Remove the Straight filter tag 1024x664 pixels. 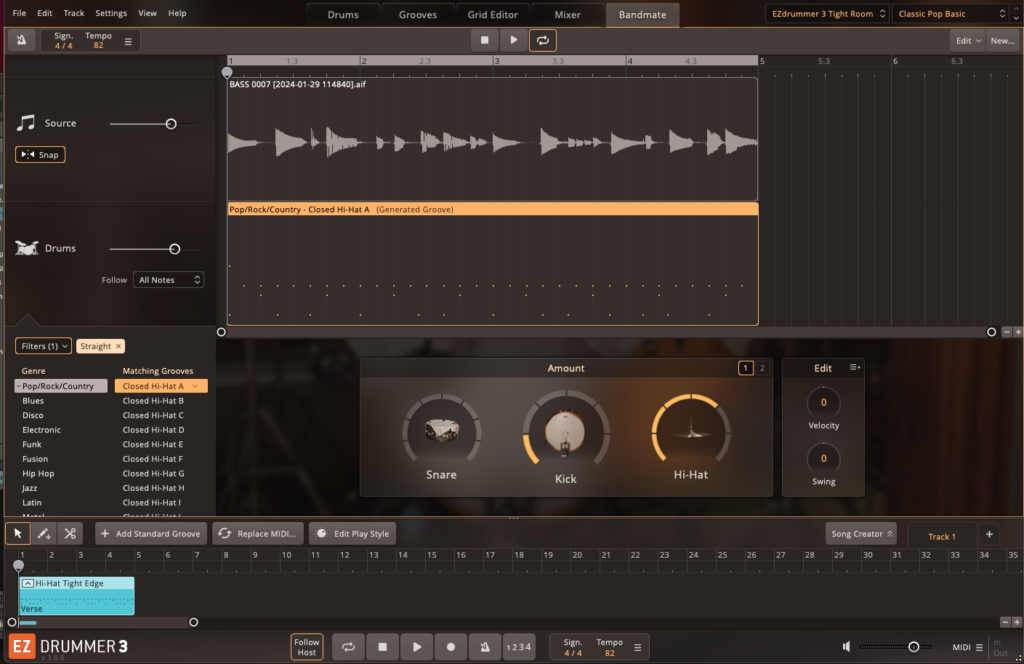[118, 346]
